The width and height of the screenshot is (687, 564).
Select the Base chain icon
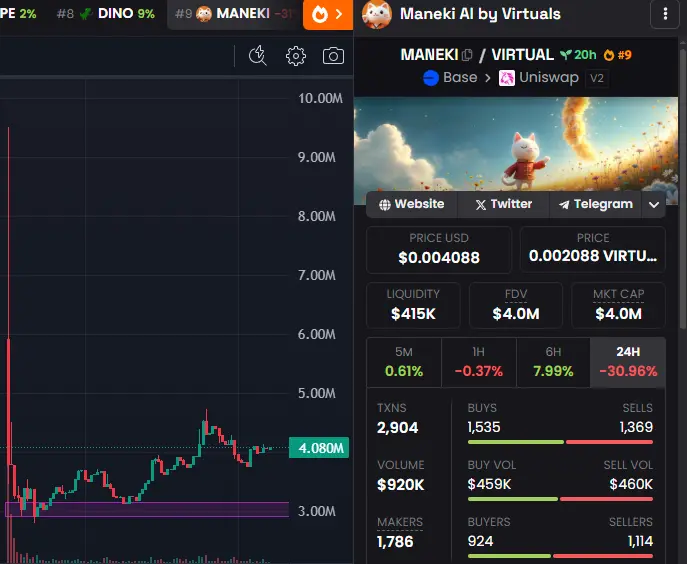(x=431, y=78)
